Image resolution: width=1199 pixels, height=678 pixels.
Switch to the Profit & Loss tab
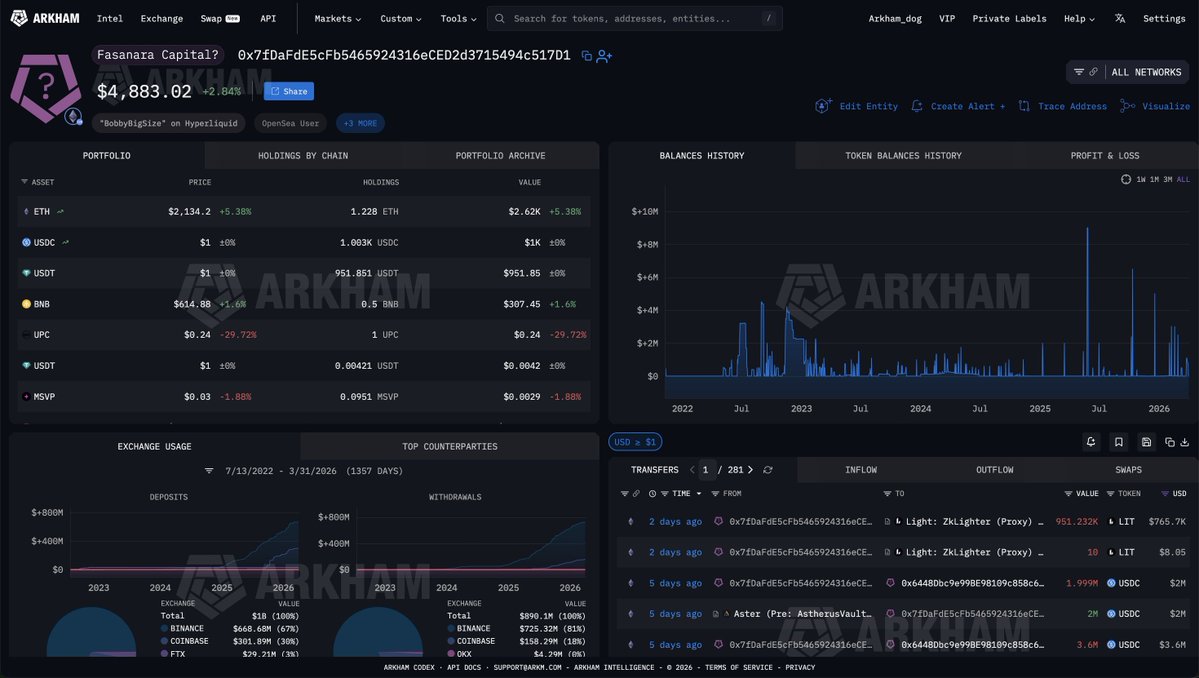pos(1104,155)
